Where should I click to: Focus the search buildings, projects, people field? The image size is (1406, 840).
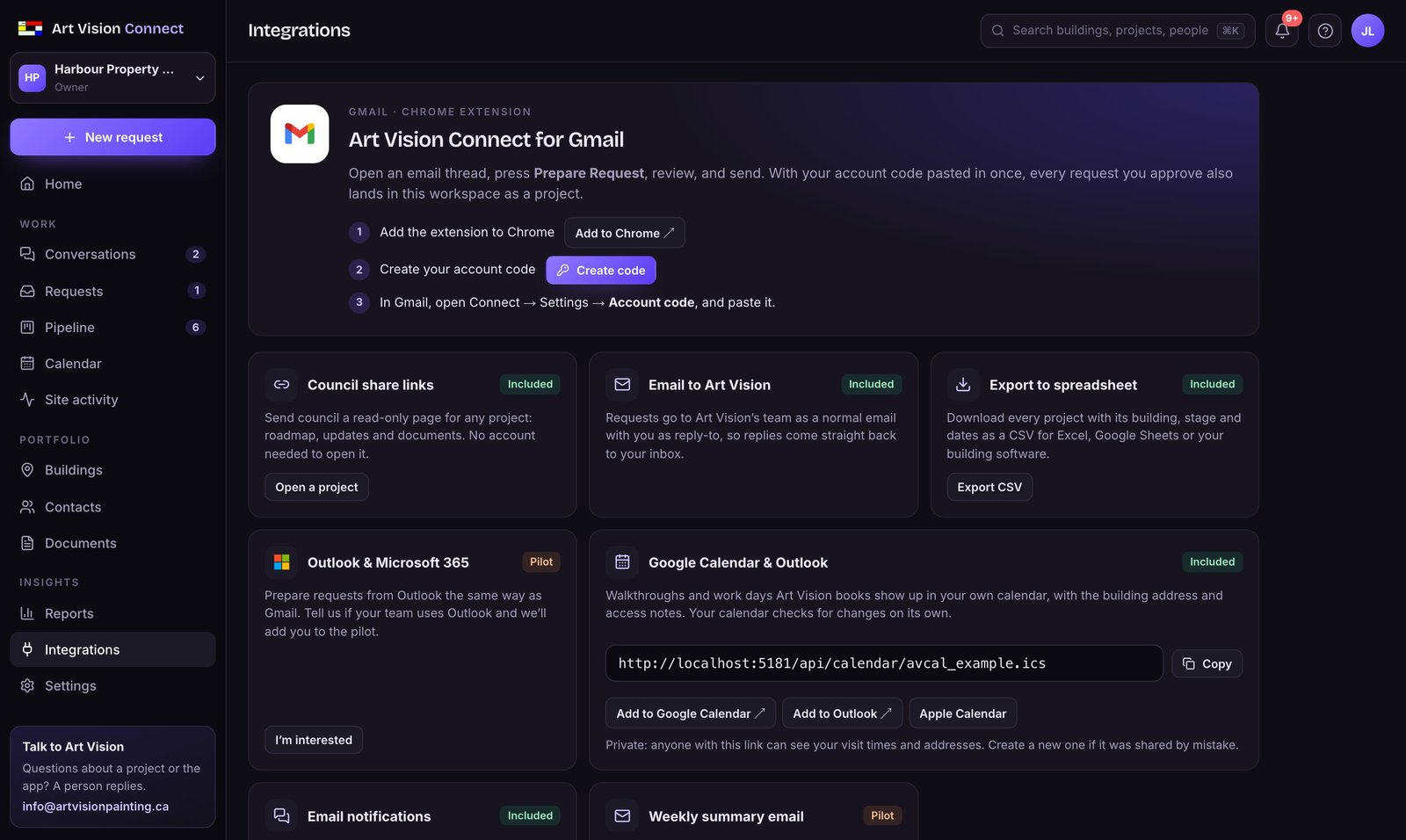(1118, 31)
